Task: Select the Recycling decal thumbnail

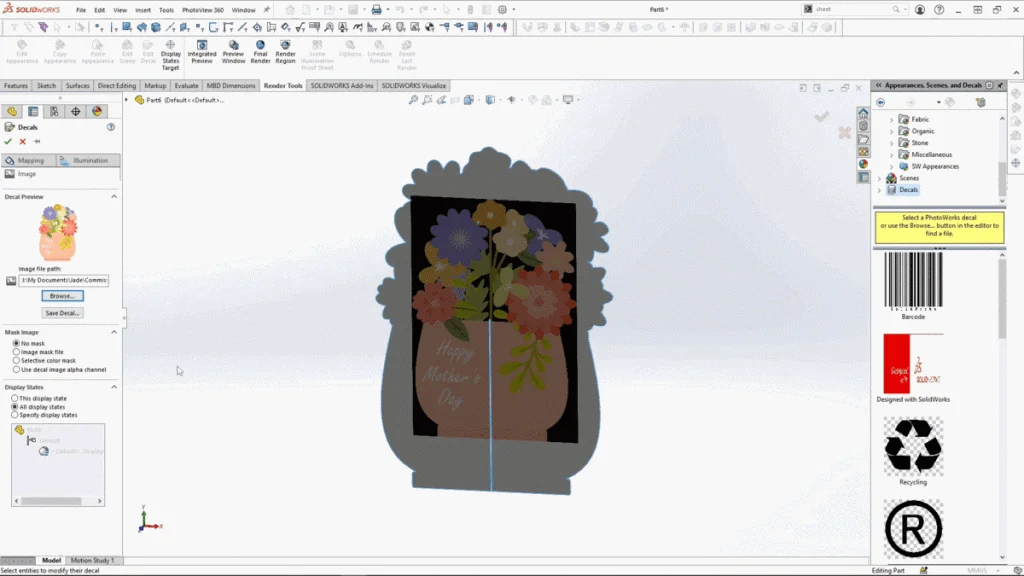Action: pos(912,444)
